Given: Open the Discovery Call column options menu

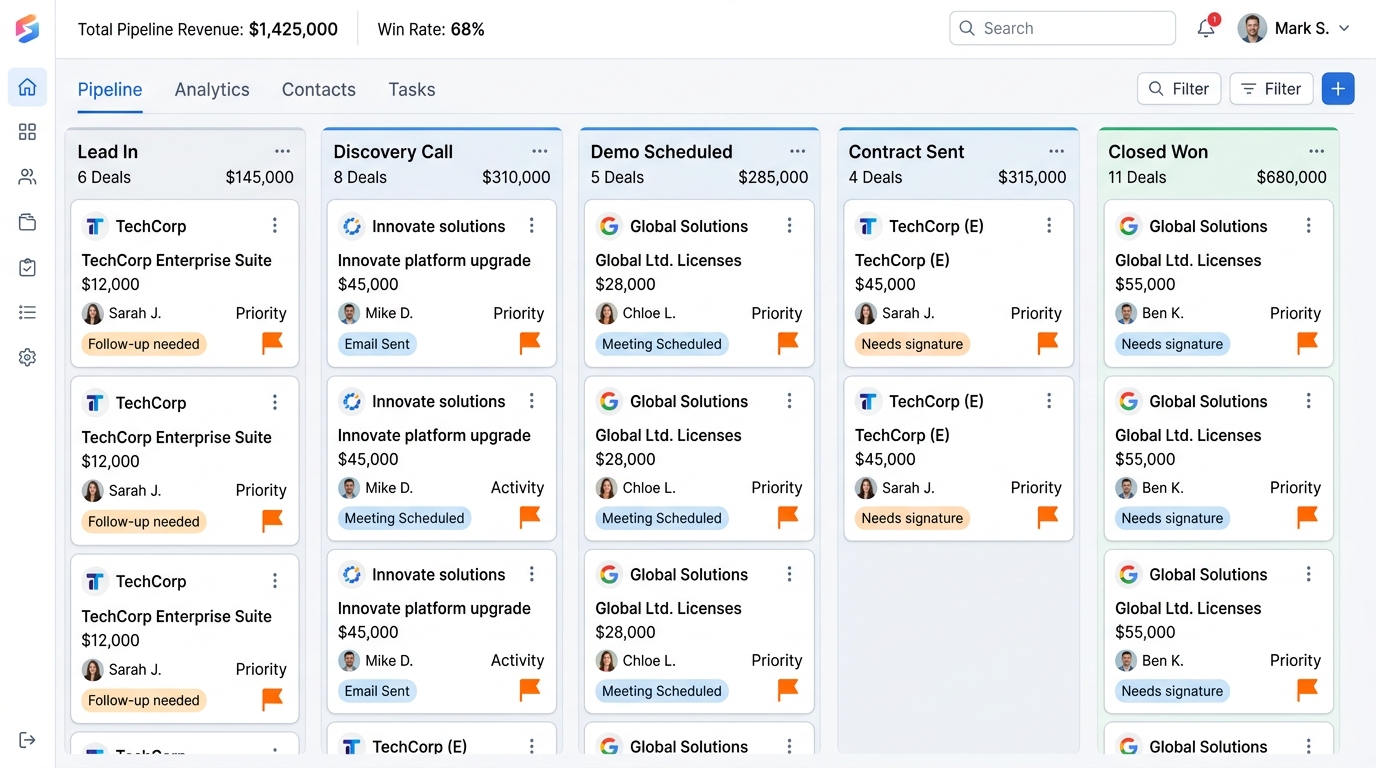Looking at the screenshot, I should pyautogui.click(x=540, y=151).
